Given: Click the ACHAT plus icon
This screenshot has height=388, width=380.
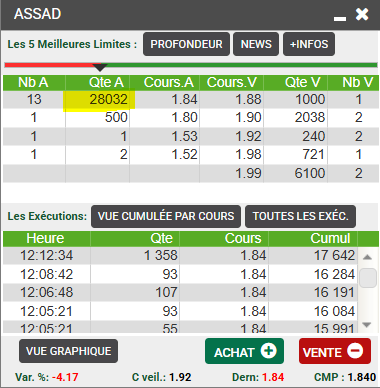Looking at the screenshot, I should coord(269,351).
